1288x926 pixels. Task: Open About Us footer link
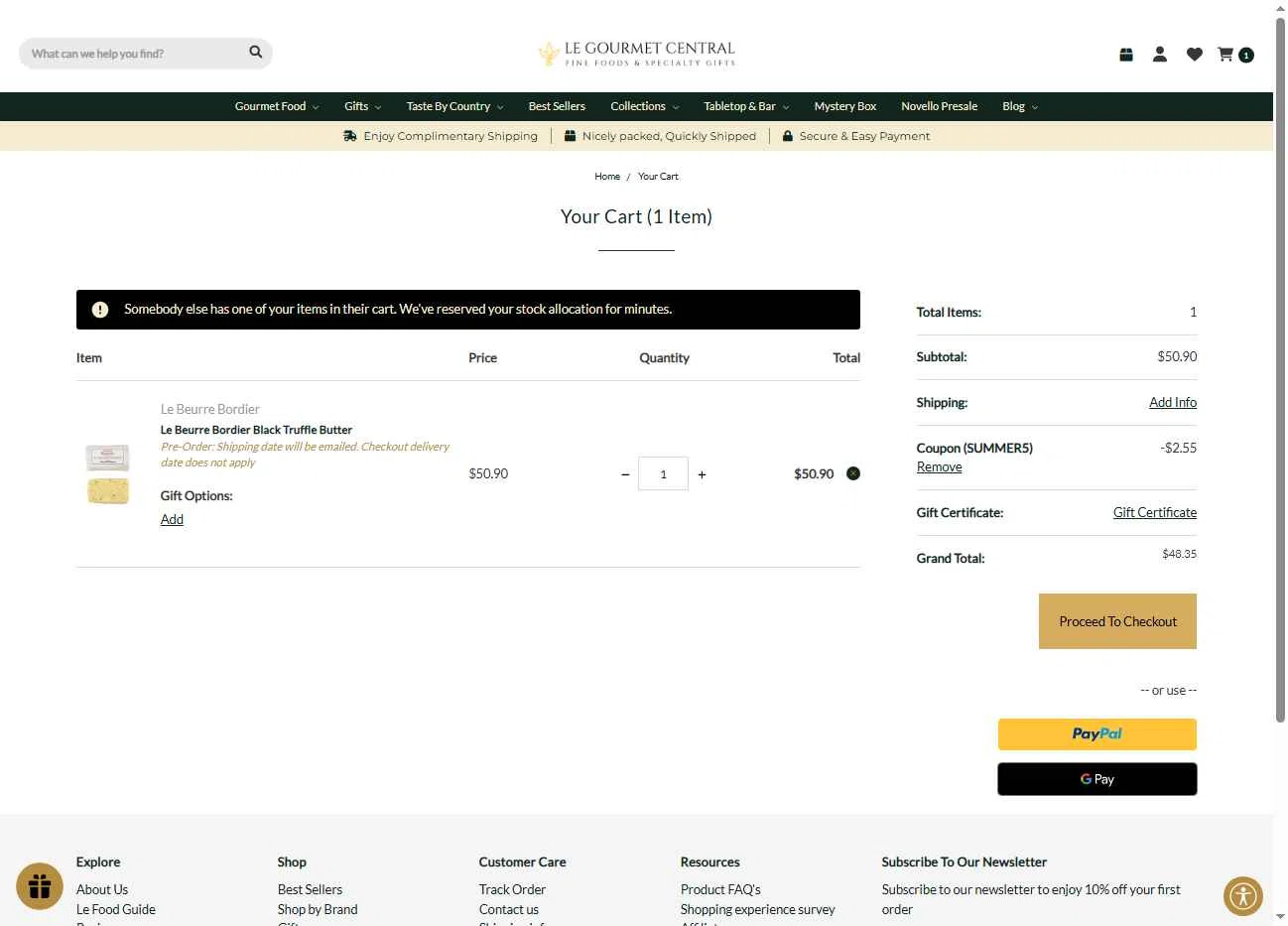pos(102,889)
